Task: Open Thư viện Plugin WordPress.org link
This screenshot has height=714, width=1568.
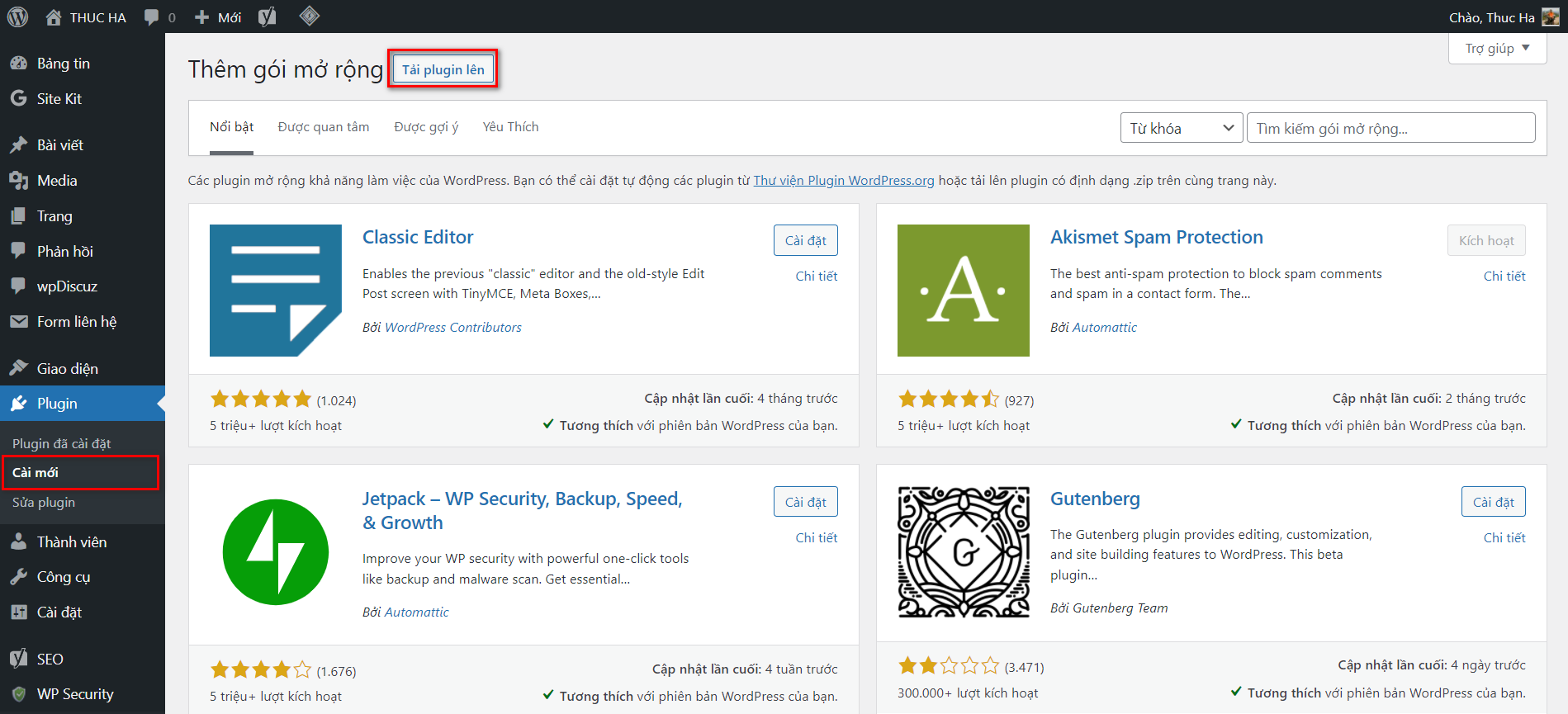Action: [x=843, y=181]
